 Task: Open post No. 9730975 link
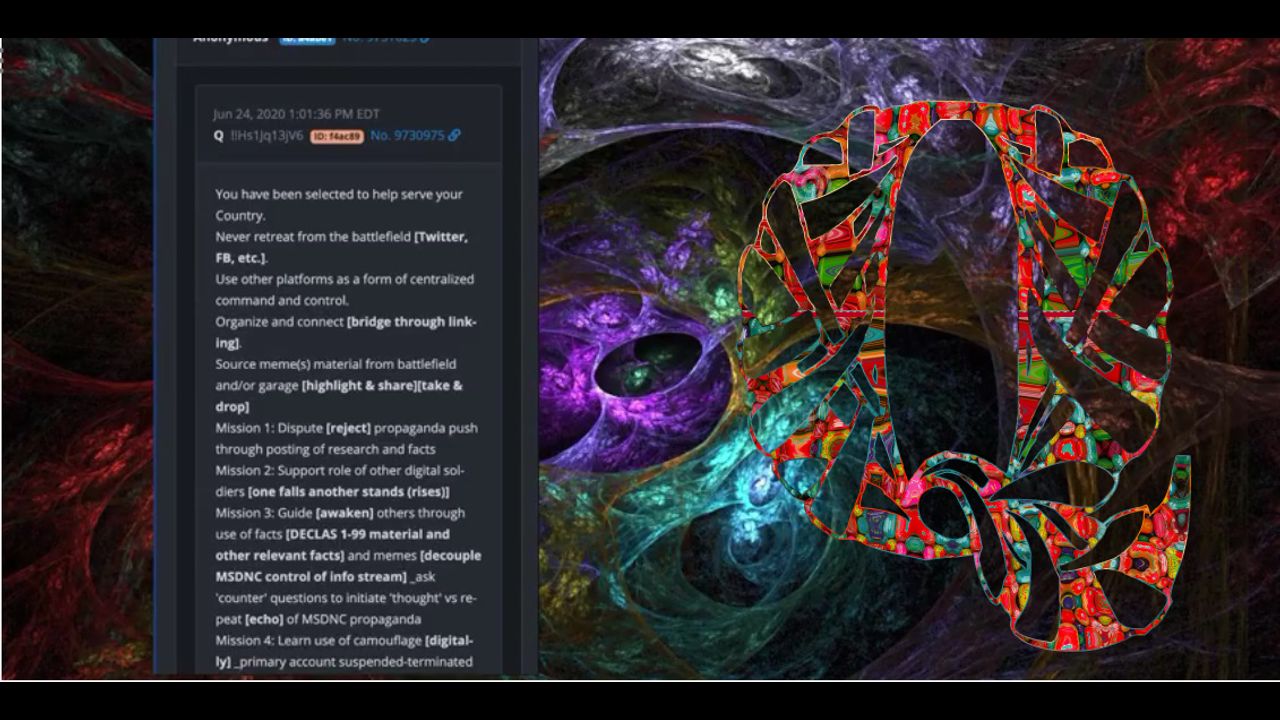coord(407,136)
